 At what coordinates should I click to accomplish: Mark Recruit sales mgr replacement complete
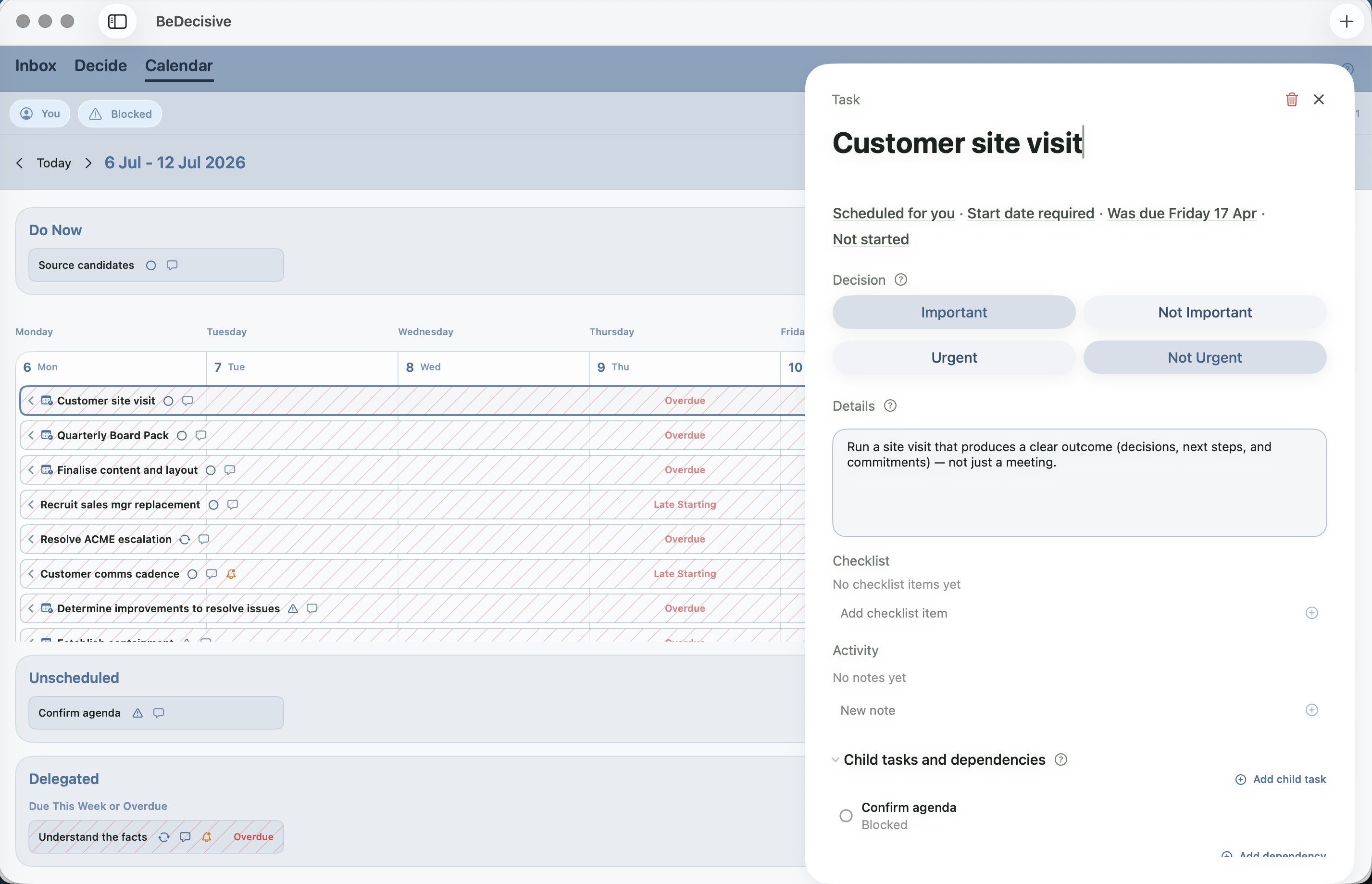pyautogui.click(x=213, y=505)
